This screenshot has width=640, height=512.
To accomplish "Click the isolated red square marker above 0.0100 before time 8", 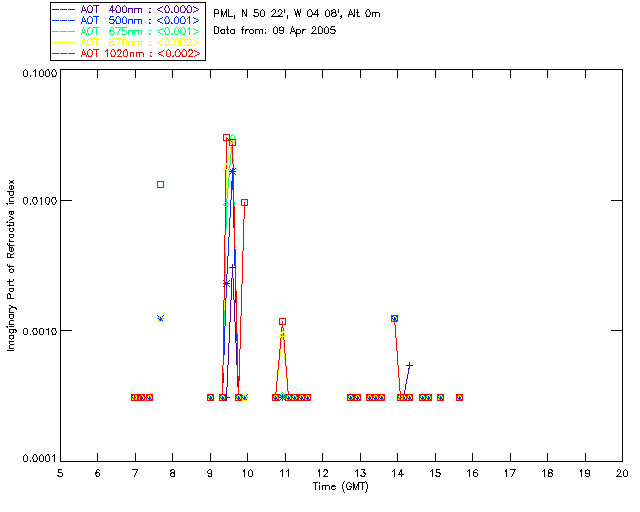I will coord(160,185).
